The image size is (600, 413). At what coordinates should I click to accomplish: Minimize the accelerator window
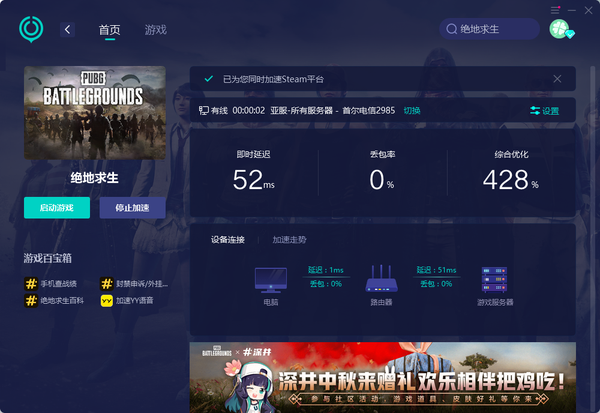pyautogui.click(x=572, y=10)
